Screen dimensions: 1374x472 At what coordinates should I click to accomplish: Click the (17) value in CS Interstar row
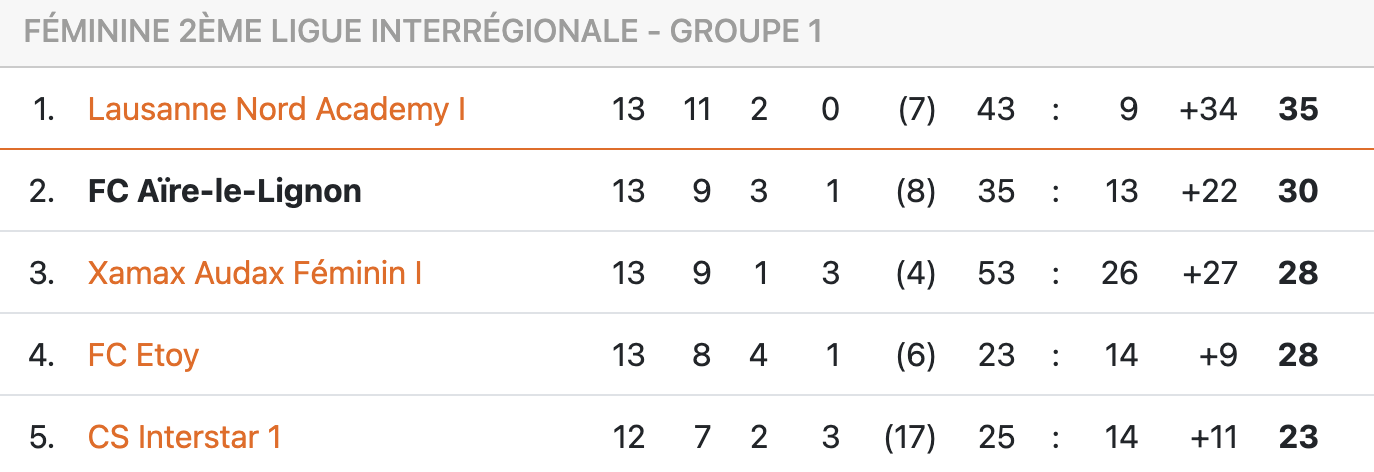pyautogui.click(x=910, y=437)
